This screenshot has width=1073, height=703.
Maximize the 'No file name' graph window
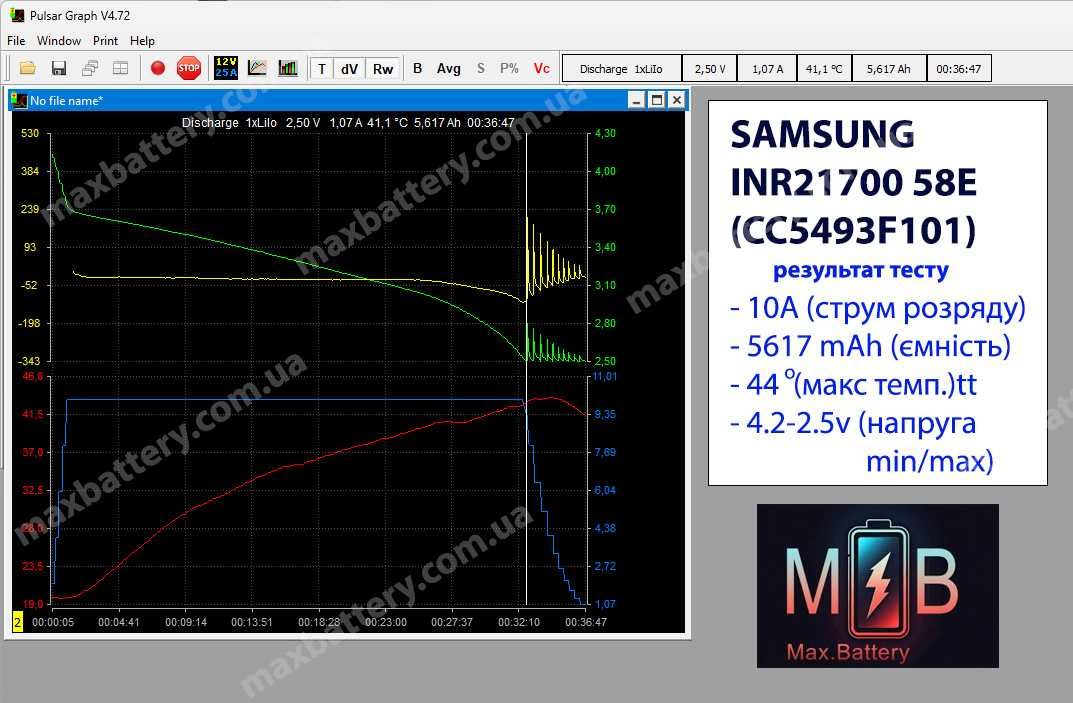pyautogui.click(x=656, y=100)
